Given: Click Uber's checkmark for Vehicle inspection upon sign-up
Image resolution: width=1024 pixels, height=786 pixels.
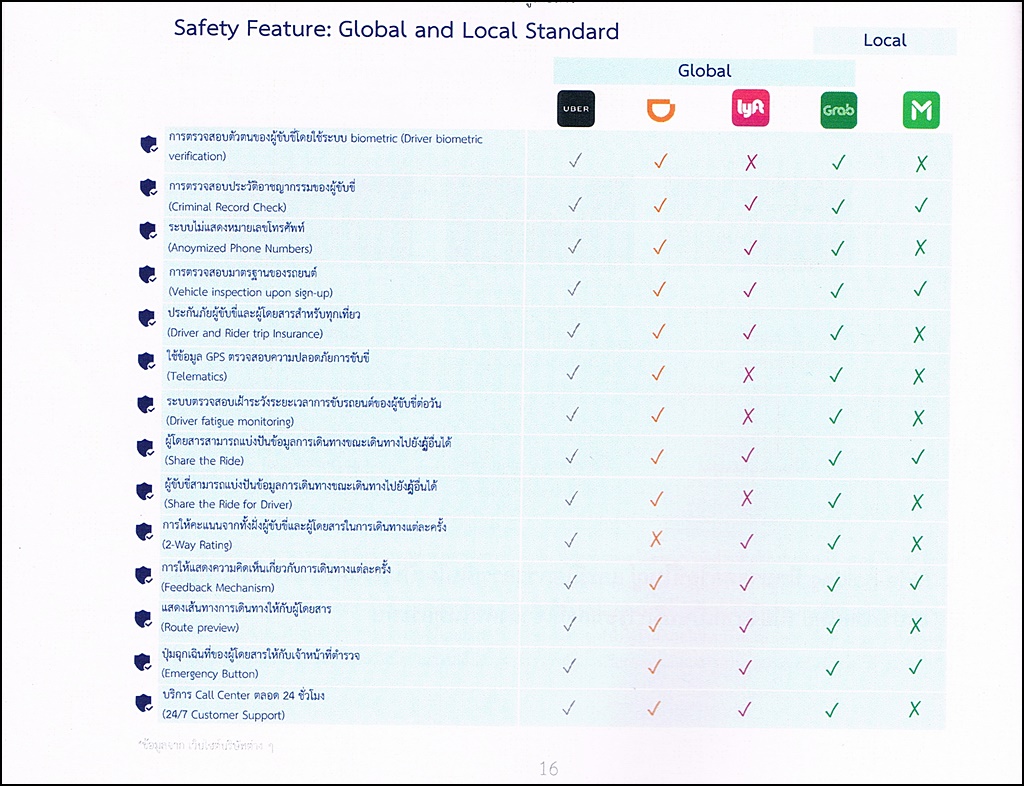Looking at the screenshot, I should click(574, 289).
